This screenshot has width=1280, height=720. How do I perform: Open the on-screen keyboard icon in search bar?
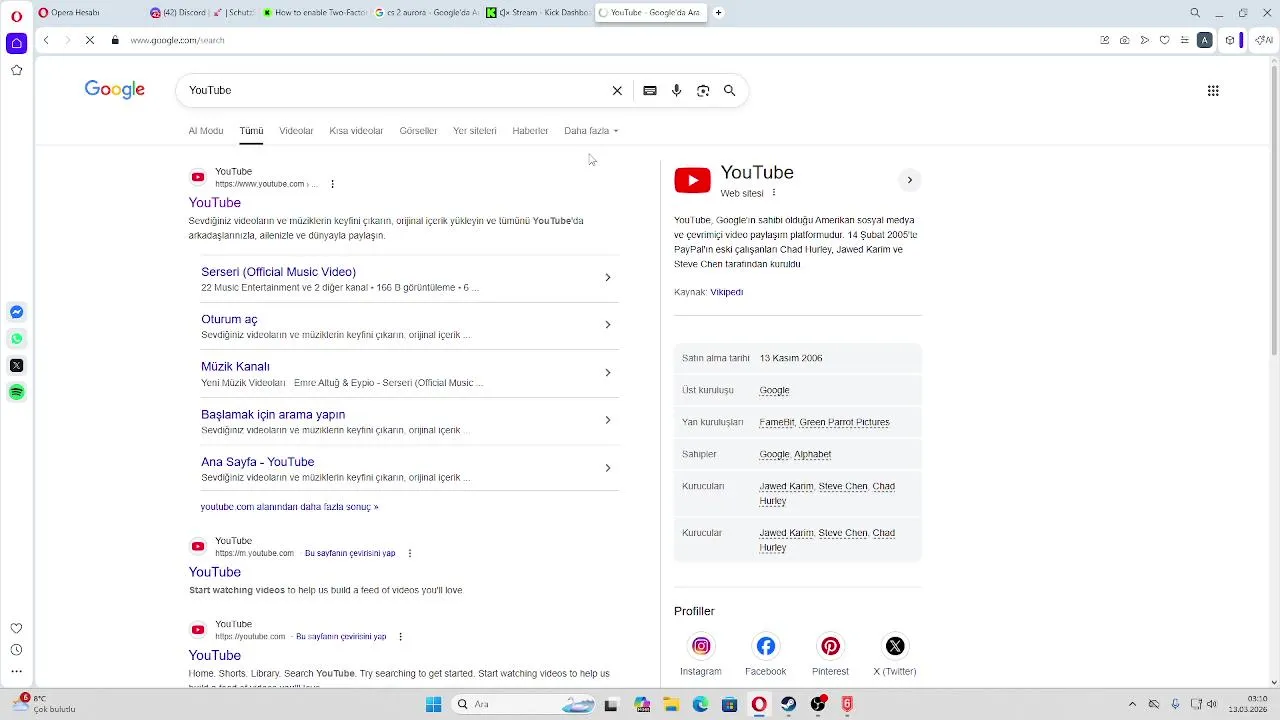pos(650,90)
